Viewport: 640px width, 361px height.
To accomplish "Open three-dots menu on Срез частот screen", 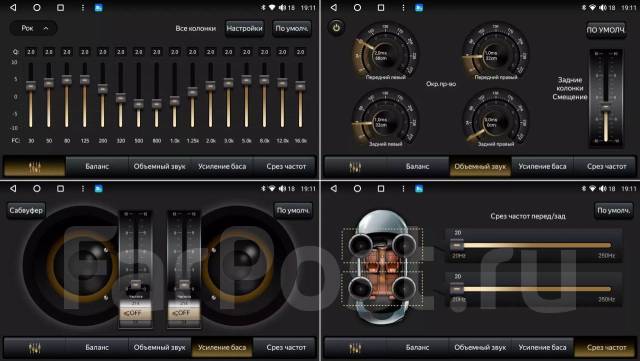I will coord(403,188).
